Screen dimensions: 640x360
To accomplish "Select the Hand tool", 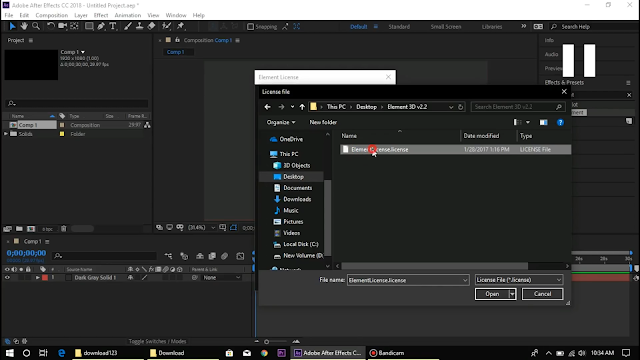I will pos(24,26).
